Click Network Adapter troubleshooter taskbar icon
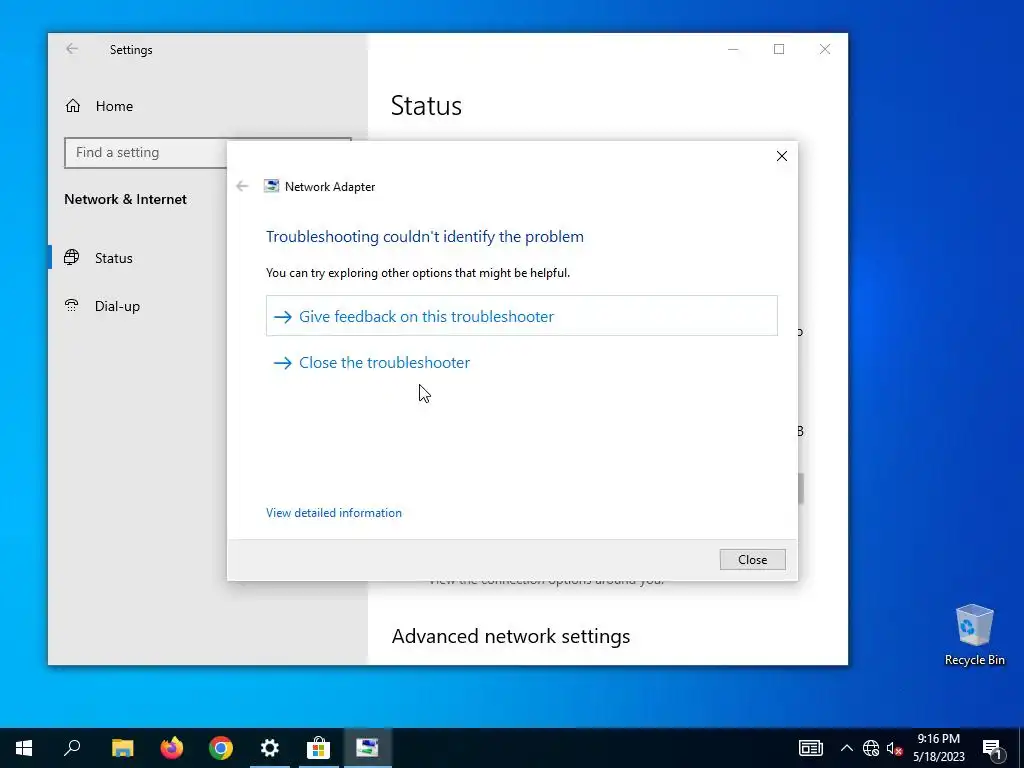 click(368, 748)
